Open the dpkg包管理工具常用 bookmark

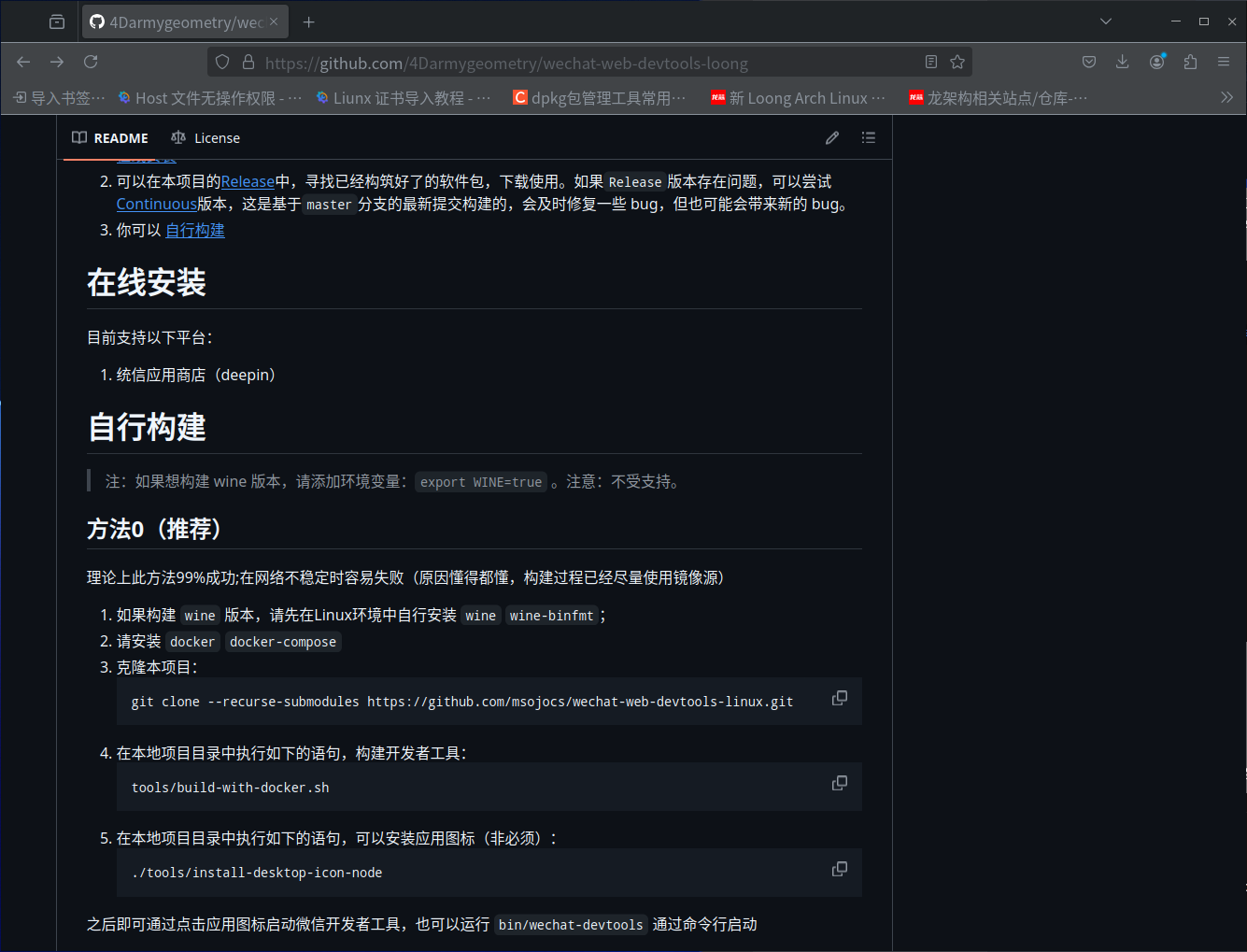[600, 98]
